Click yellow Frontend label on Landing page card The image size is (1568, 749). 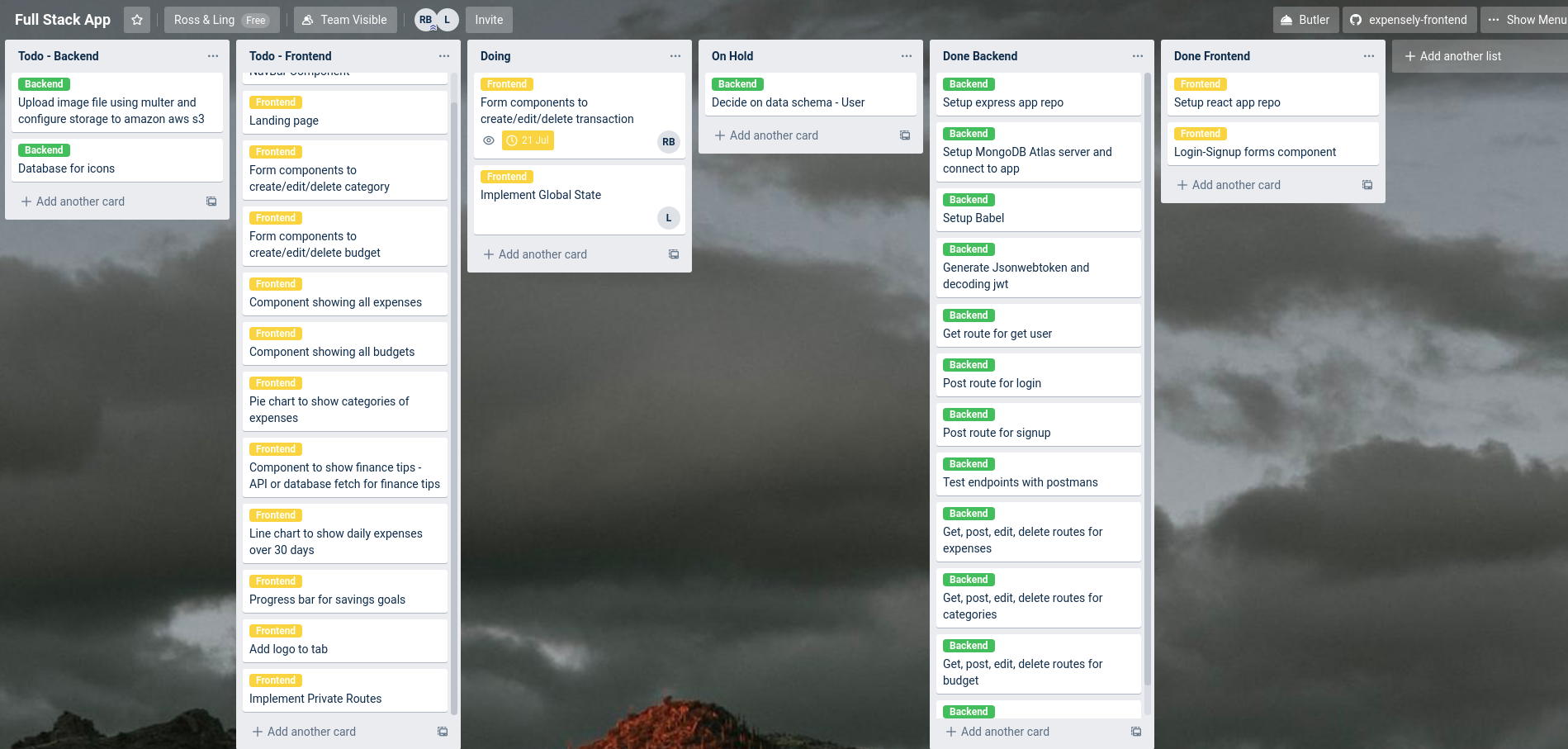pyautogui.click(x=276, y=102)
